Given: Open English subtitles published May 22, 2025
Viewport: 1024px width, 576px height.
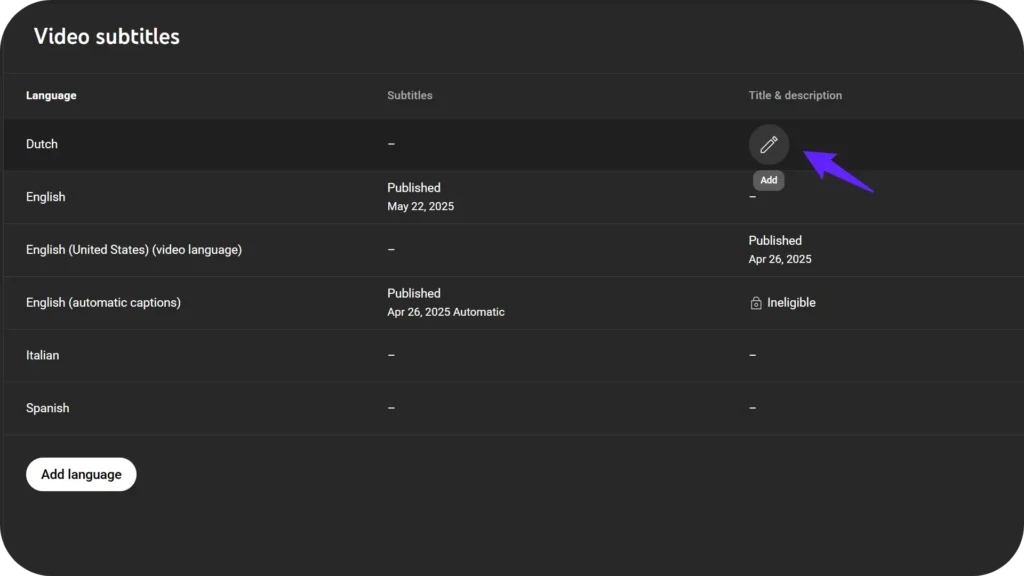Looking at the screenshot, I should click(414, 188).
